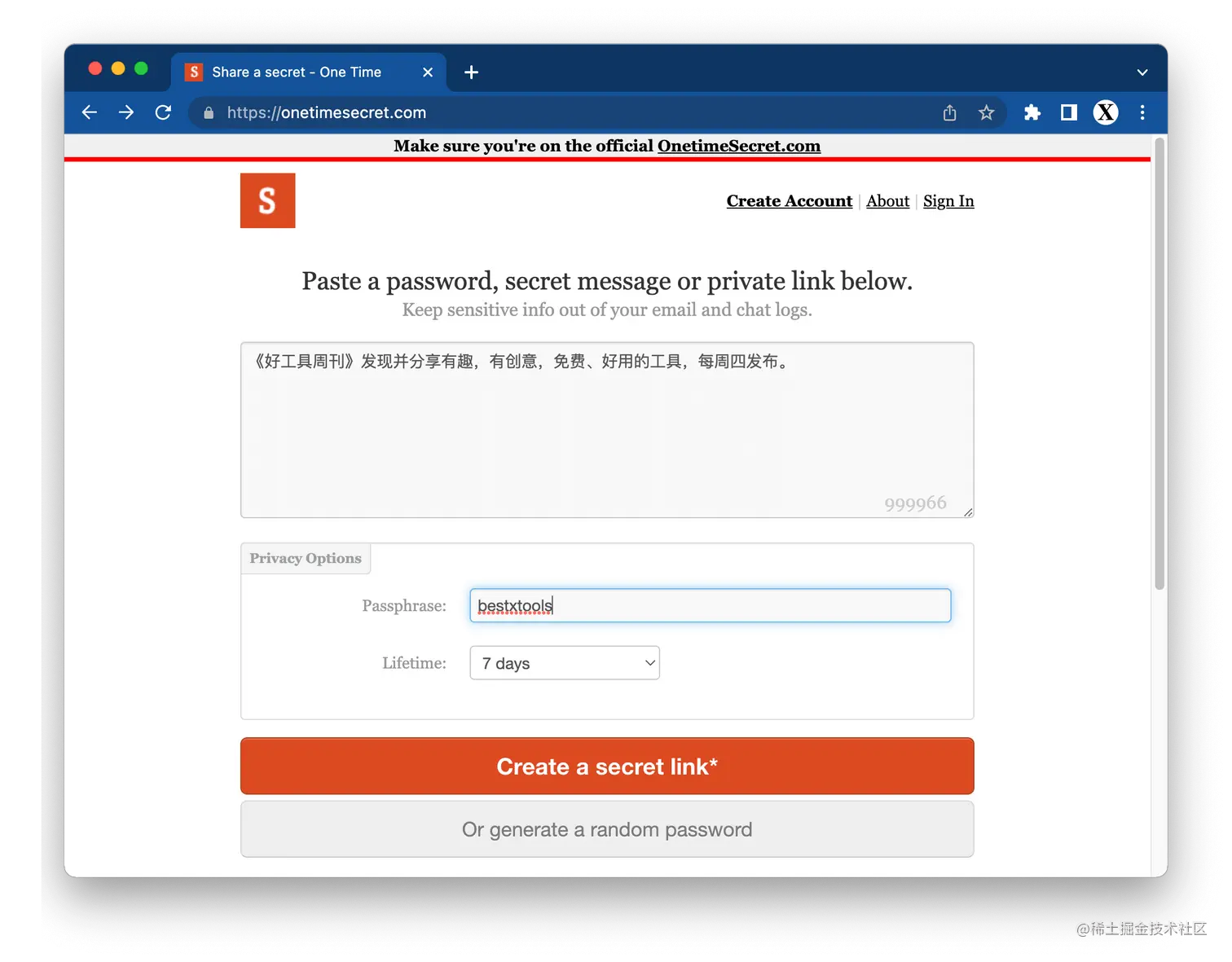Open the Sign In link

[948, 201]
